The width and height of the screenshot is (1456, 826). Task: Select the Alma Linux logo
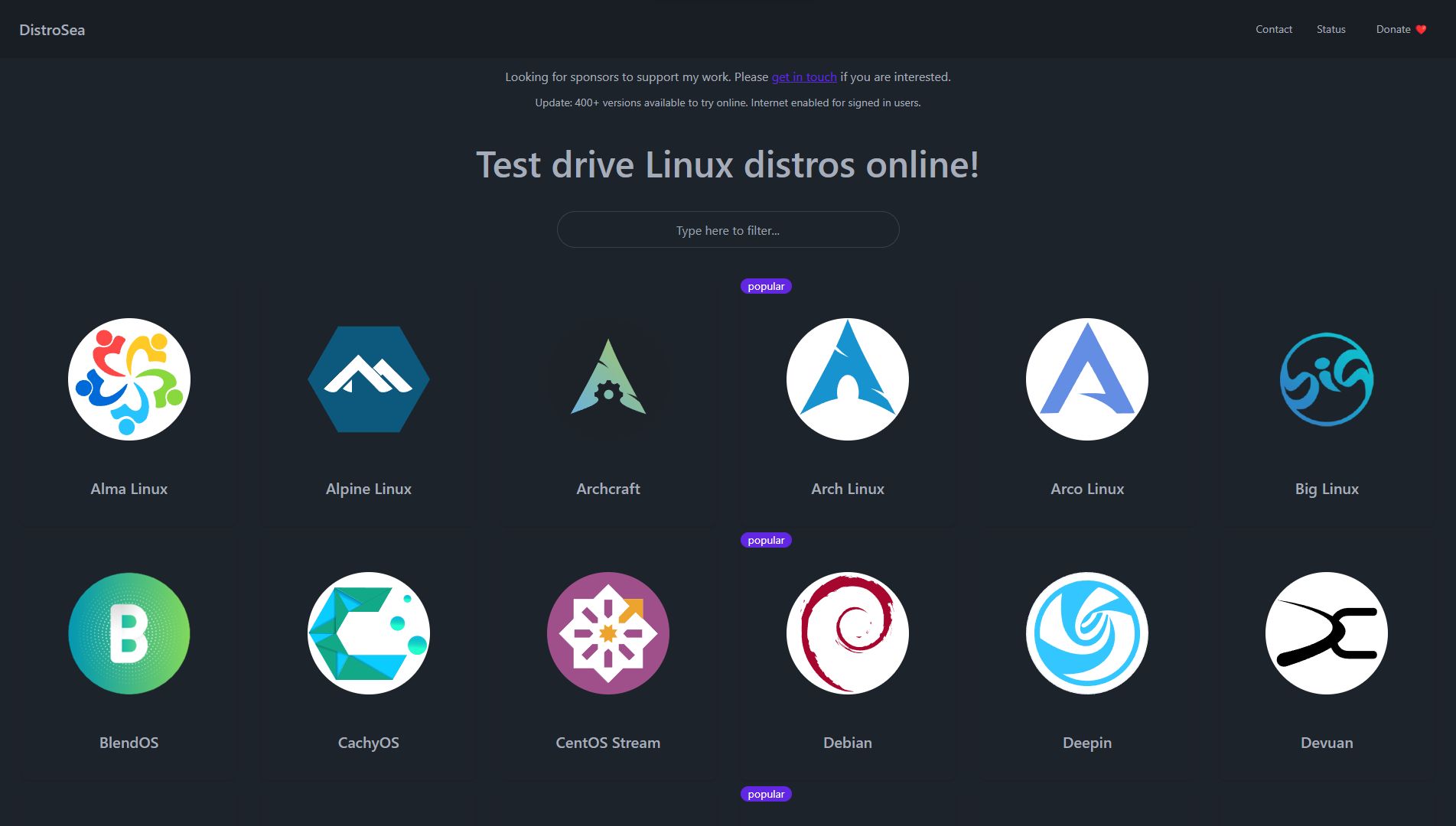pos(129,379)
